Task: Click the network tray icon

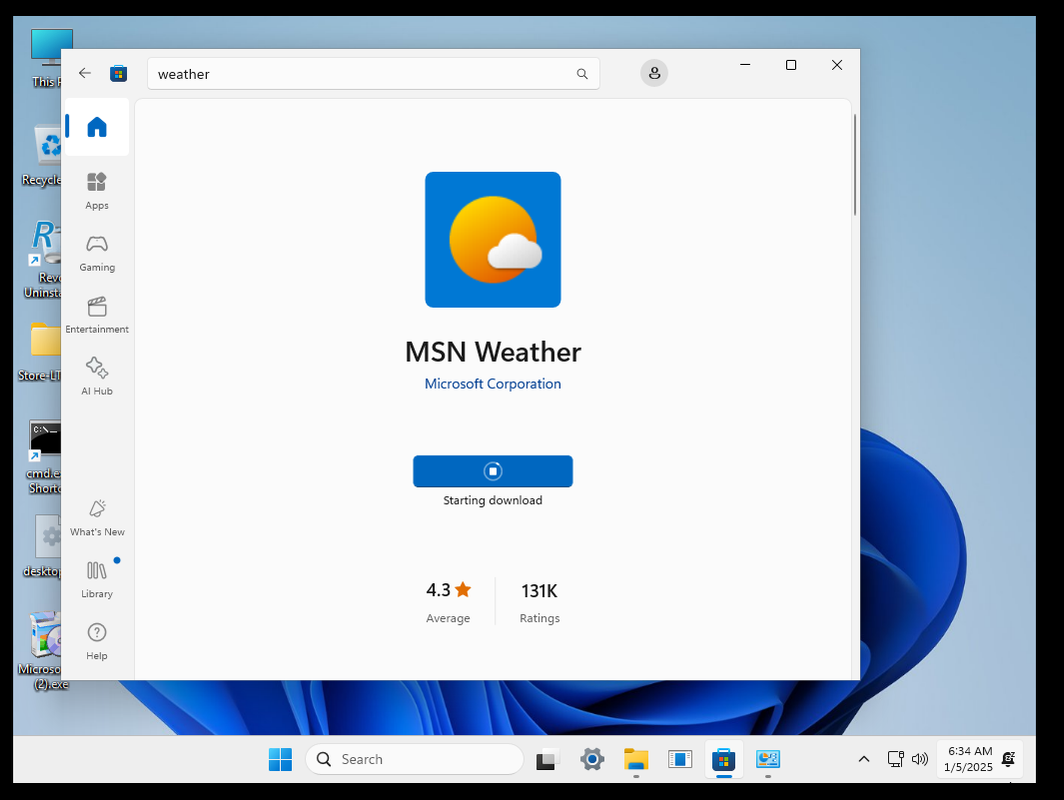Action: [x=895, y=759]
